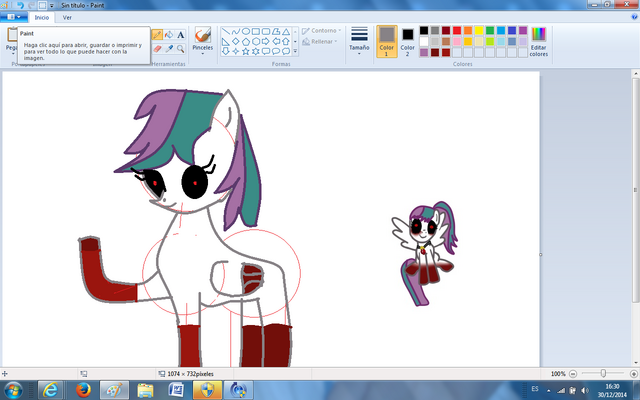Image resolution: width=640 pixels, height=400 pixels.
Task: Choose the Oval callout shape
Action: (276, 51)
